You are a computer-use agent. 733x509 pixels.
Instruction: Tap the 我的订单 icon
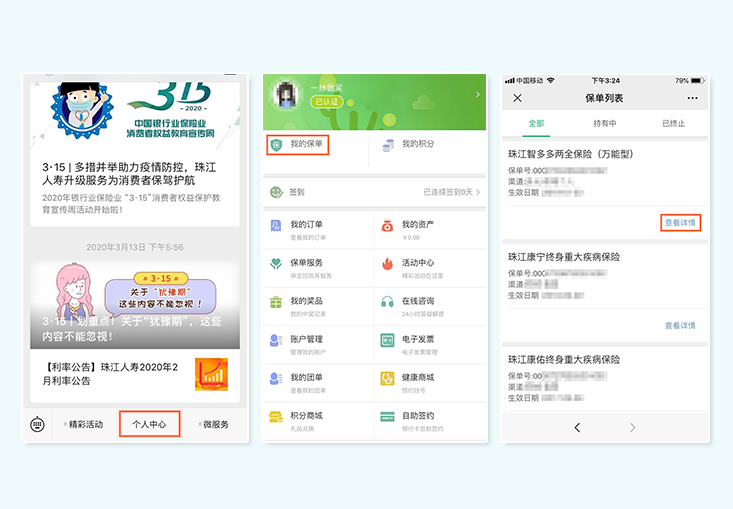click(276, 226)
